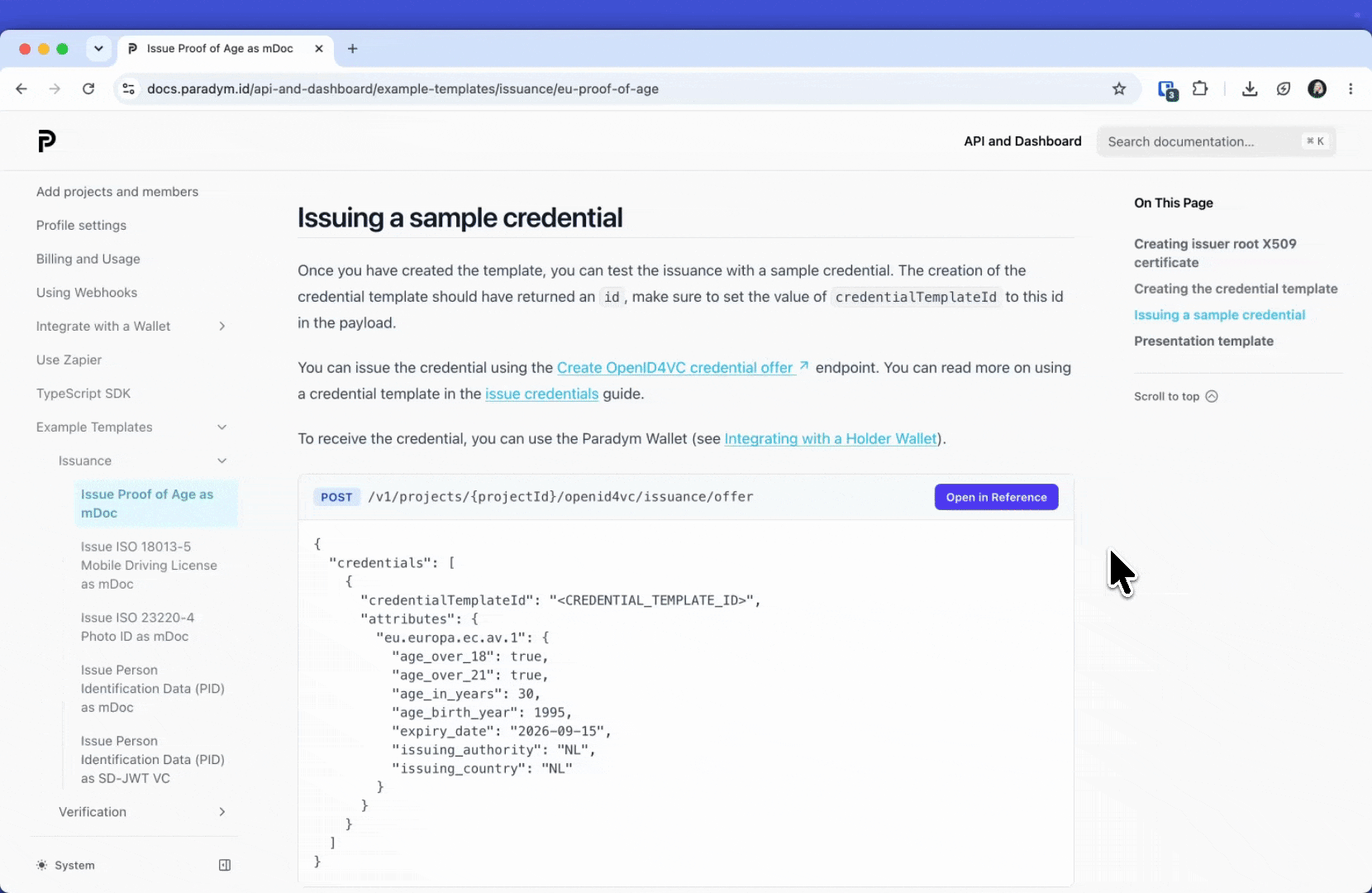
Task: Click the "eu.europa.ec.av.1" namespace line
Action: [463, 638]
